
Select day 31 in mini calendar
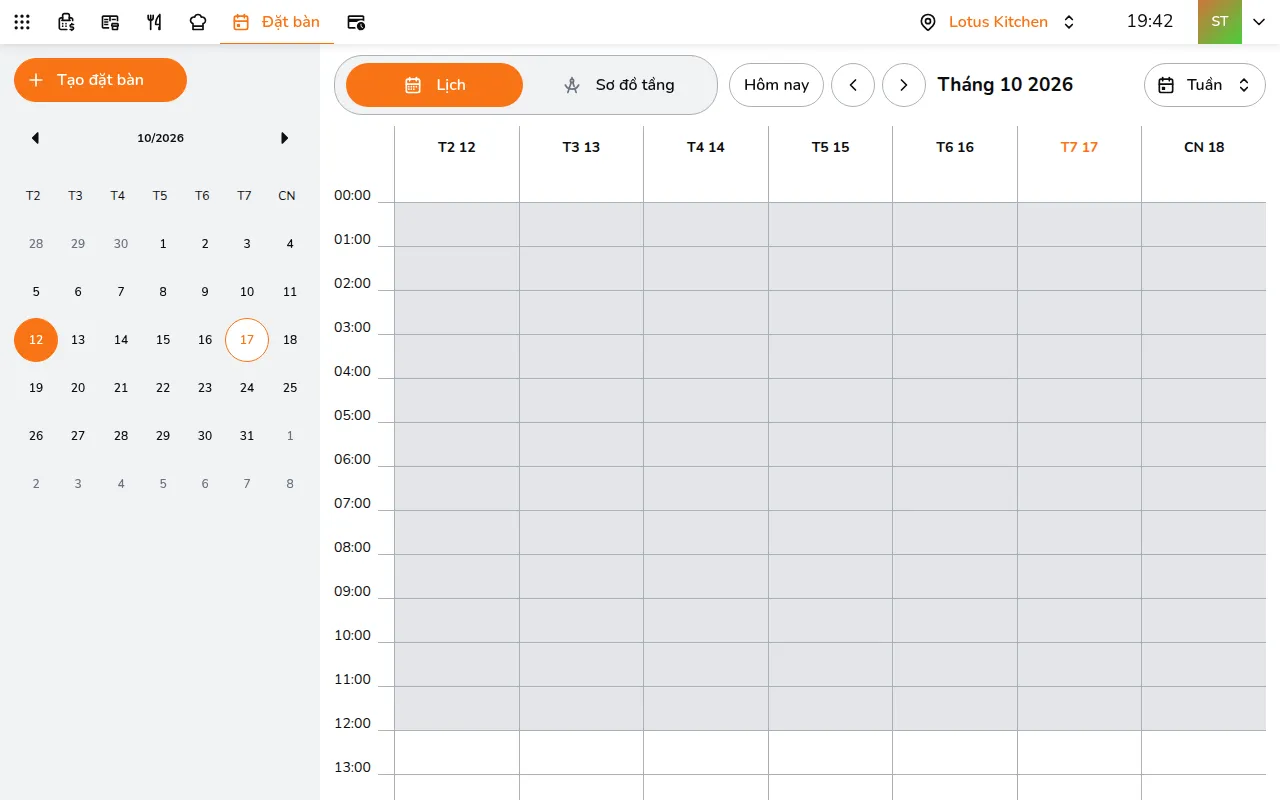coord(247,436)
